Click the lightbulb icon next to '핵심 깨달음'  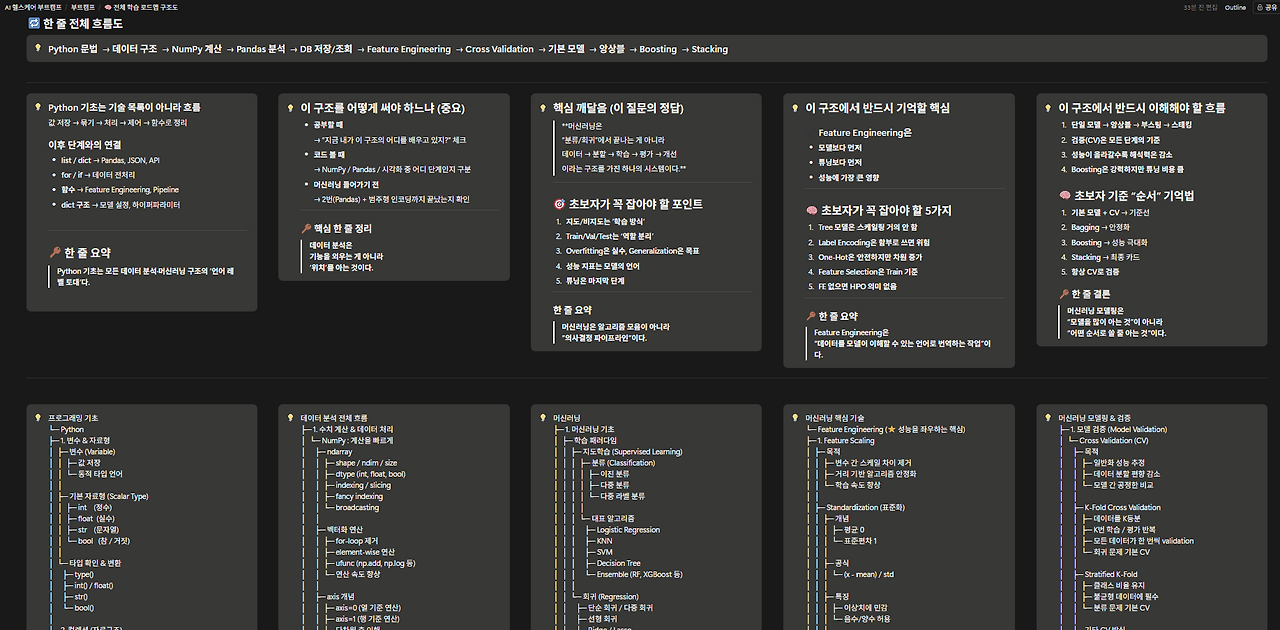tap(543, 107)
